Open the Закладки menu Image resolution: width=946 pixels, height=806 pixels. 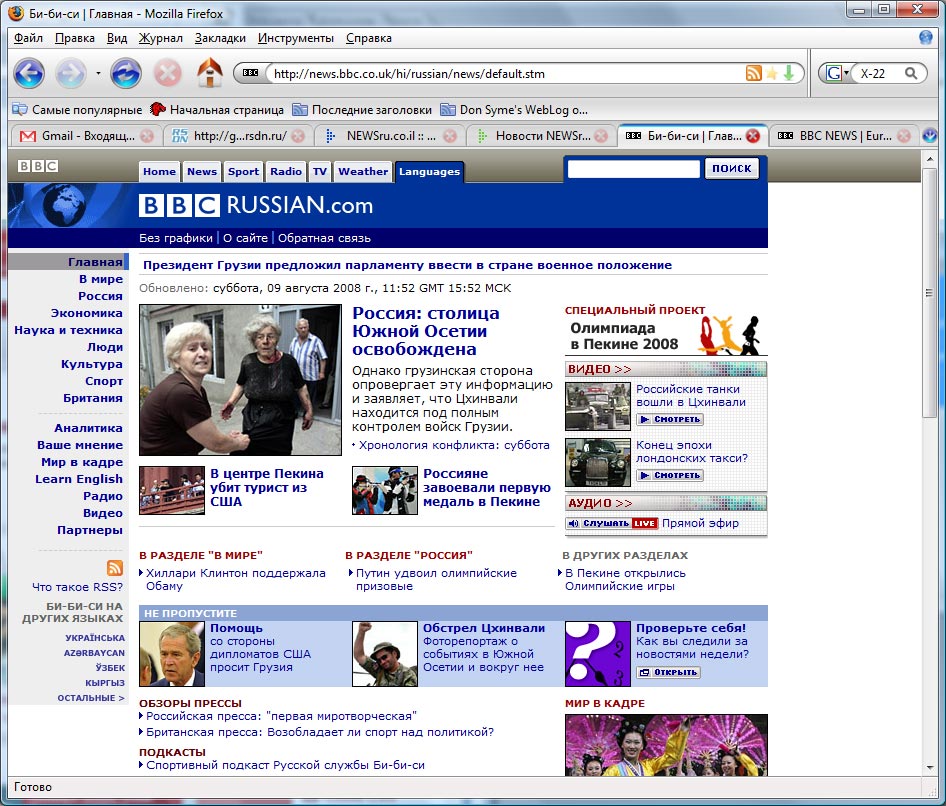[x=220, y=38]
